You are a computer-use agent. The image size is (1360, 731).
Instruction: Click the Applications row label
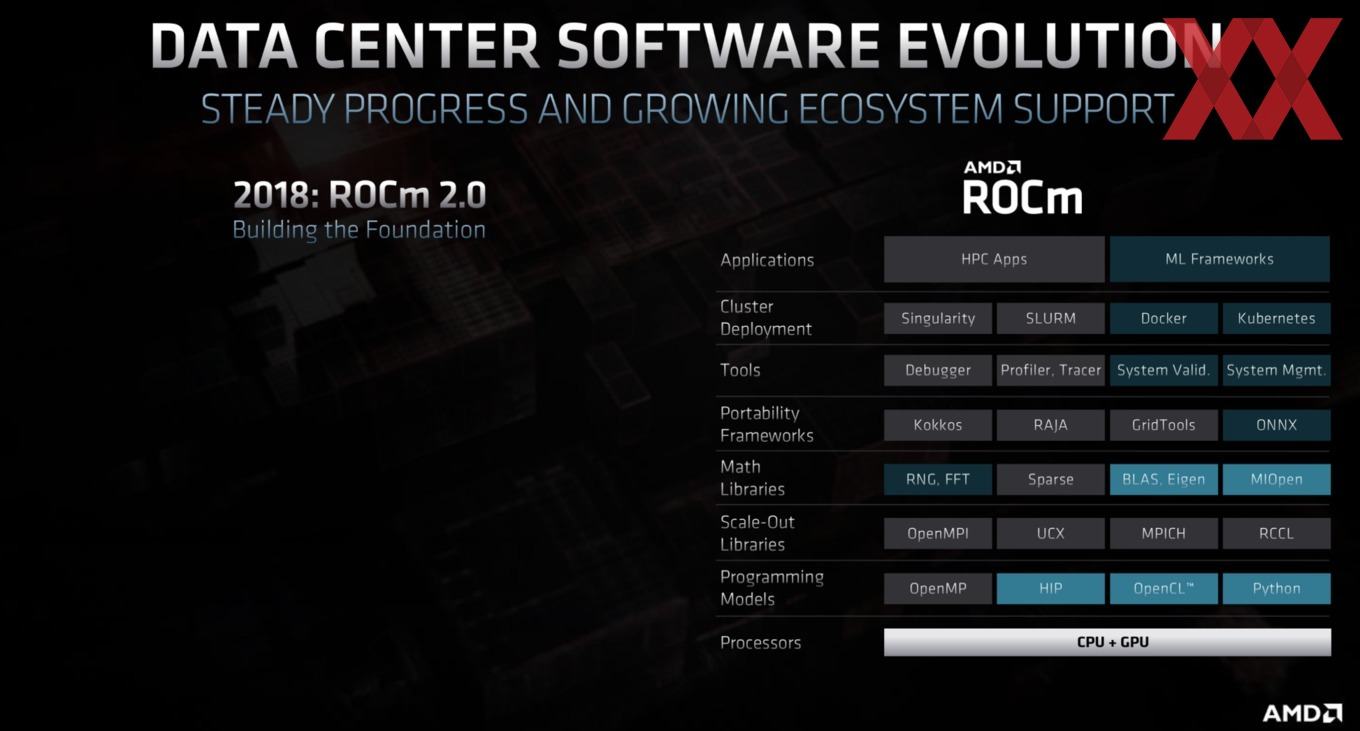click(x=767, y=260)
